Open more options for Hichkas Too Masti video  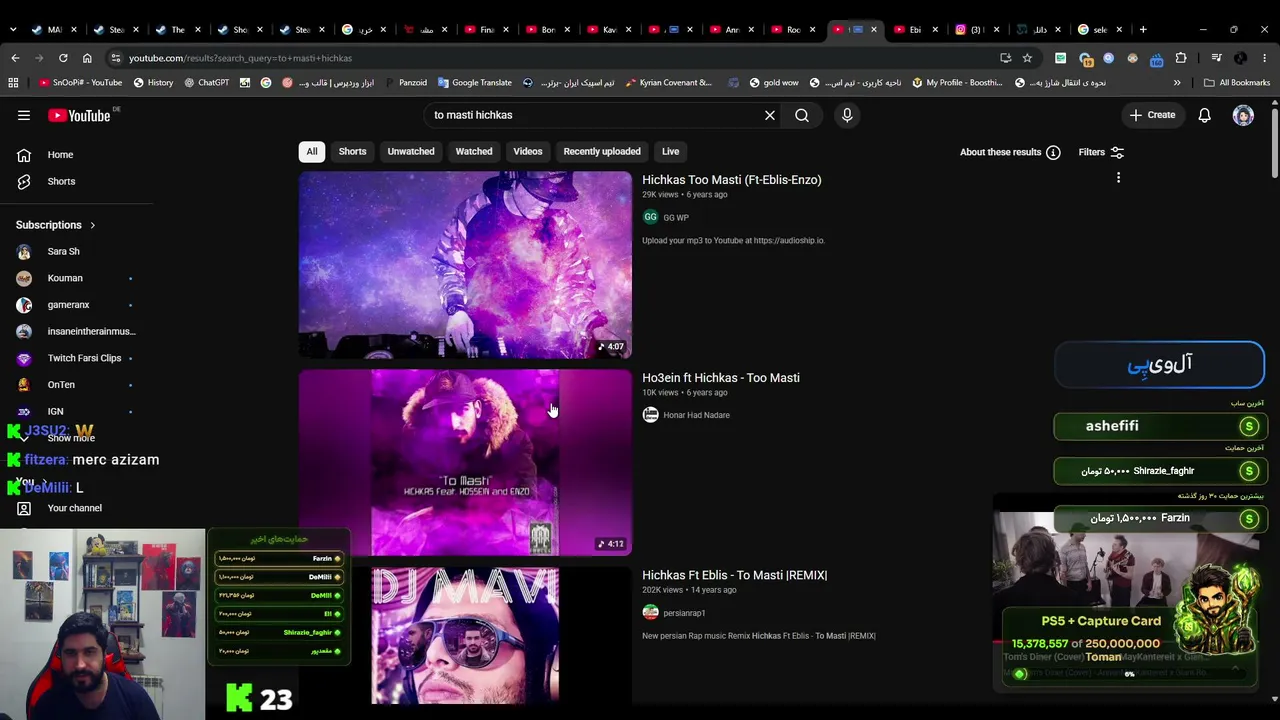click(1118, 178)
